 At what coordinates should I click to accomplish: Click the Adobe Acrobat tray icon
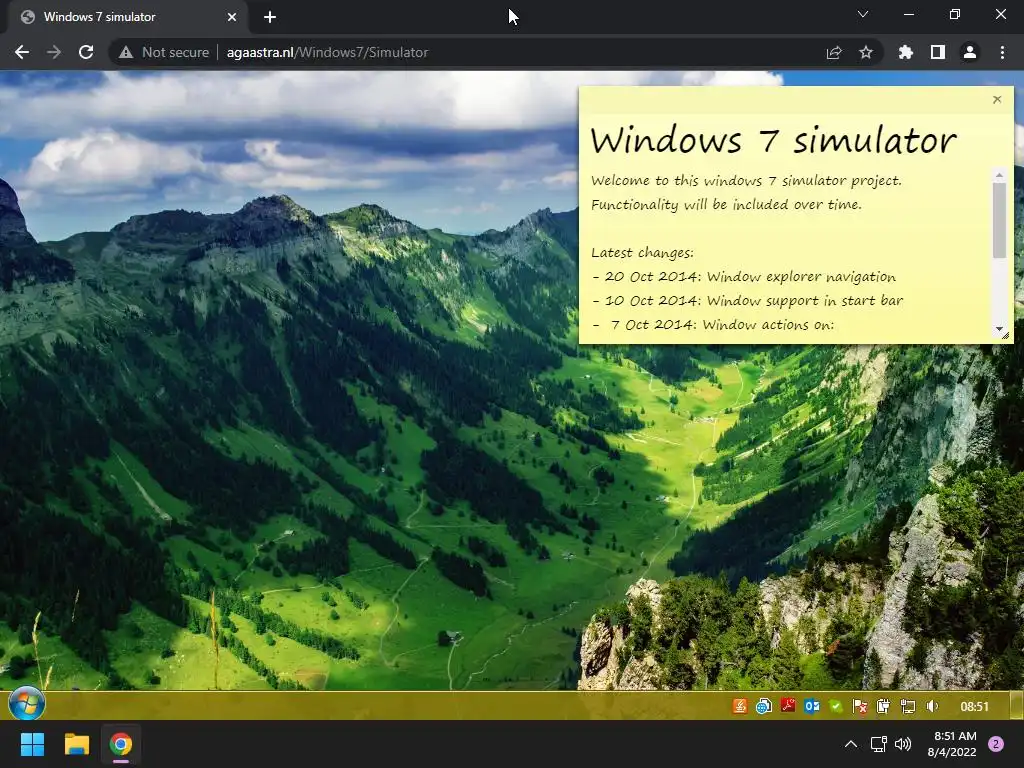(x=788, y=706)
